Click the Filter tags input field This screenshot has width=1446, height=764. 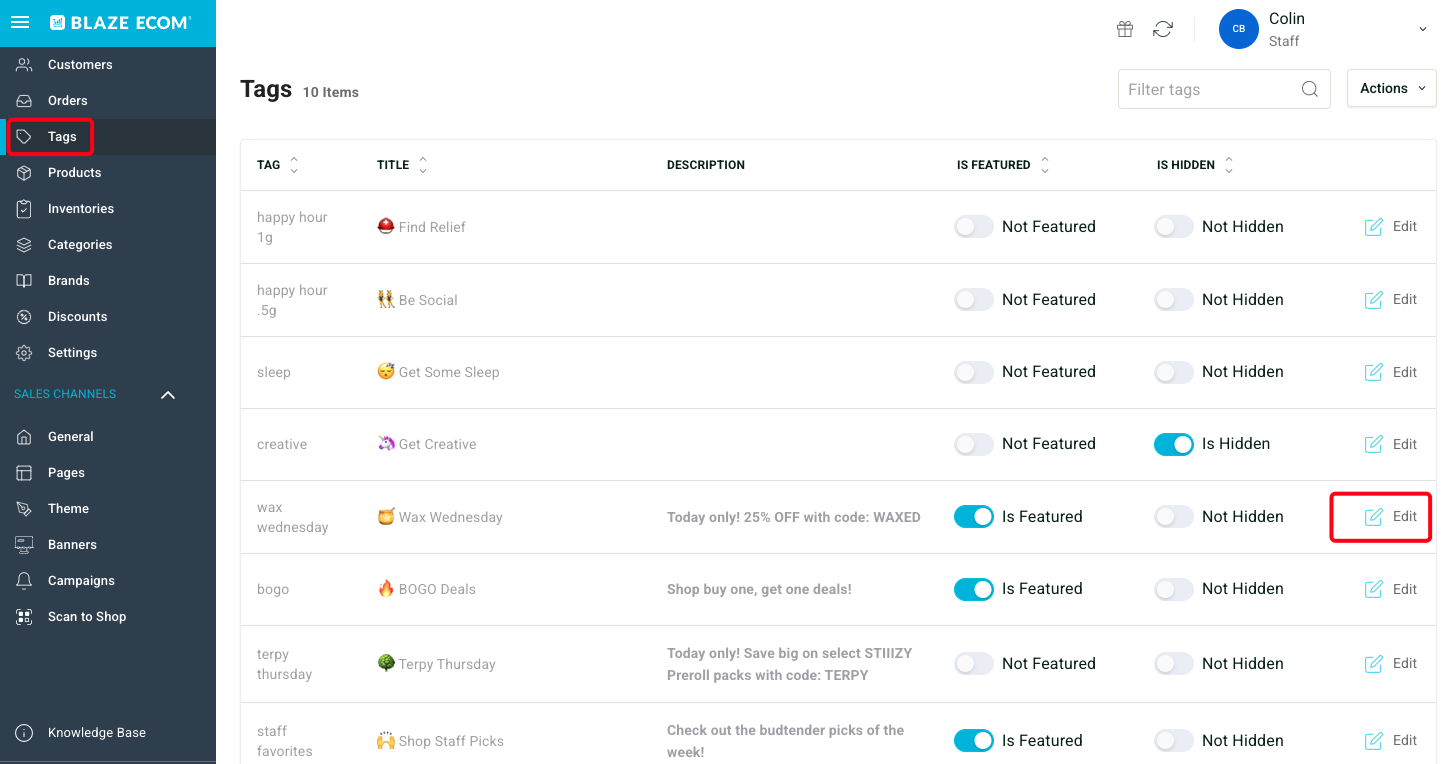(1210, 89)
